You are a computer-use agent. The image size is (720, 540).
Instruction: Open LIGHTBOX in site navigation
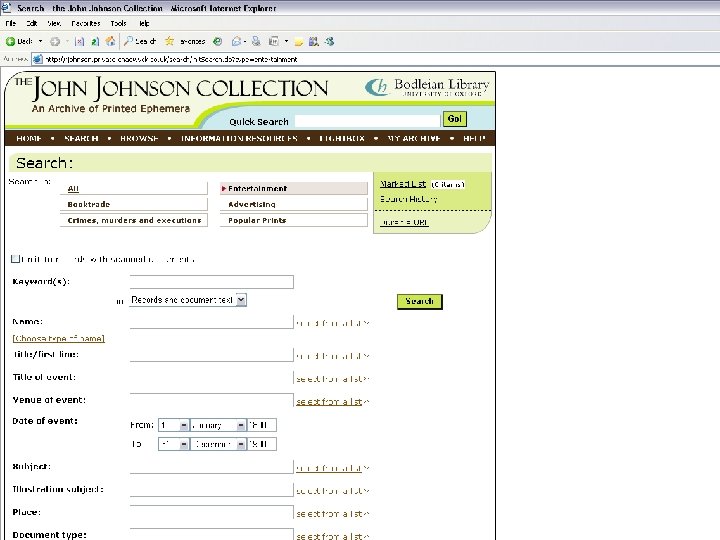(x=342, y=138)
